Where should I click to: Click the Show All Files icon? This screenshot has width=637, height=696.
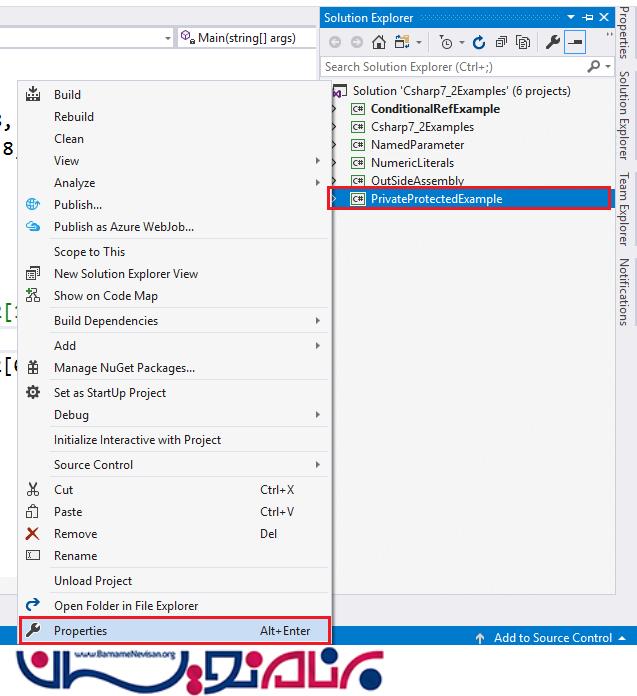[522, 42]
